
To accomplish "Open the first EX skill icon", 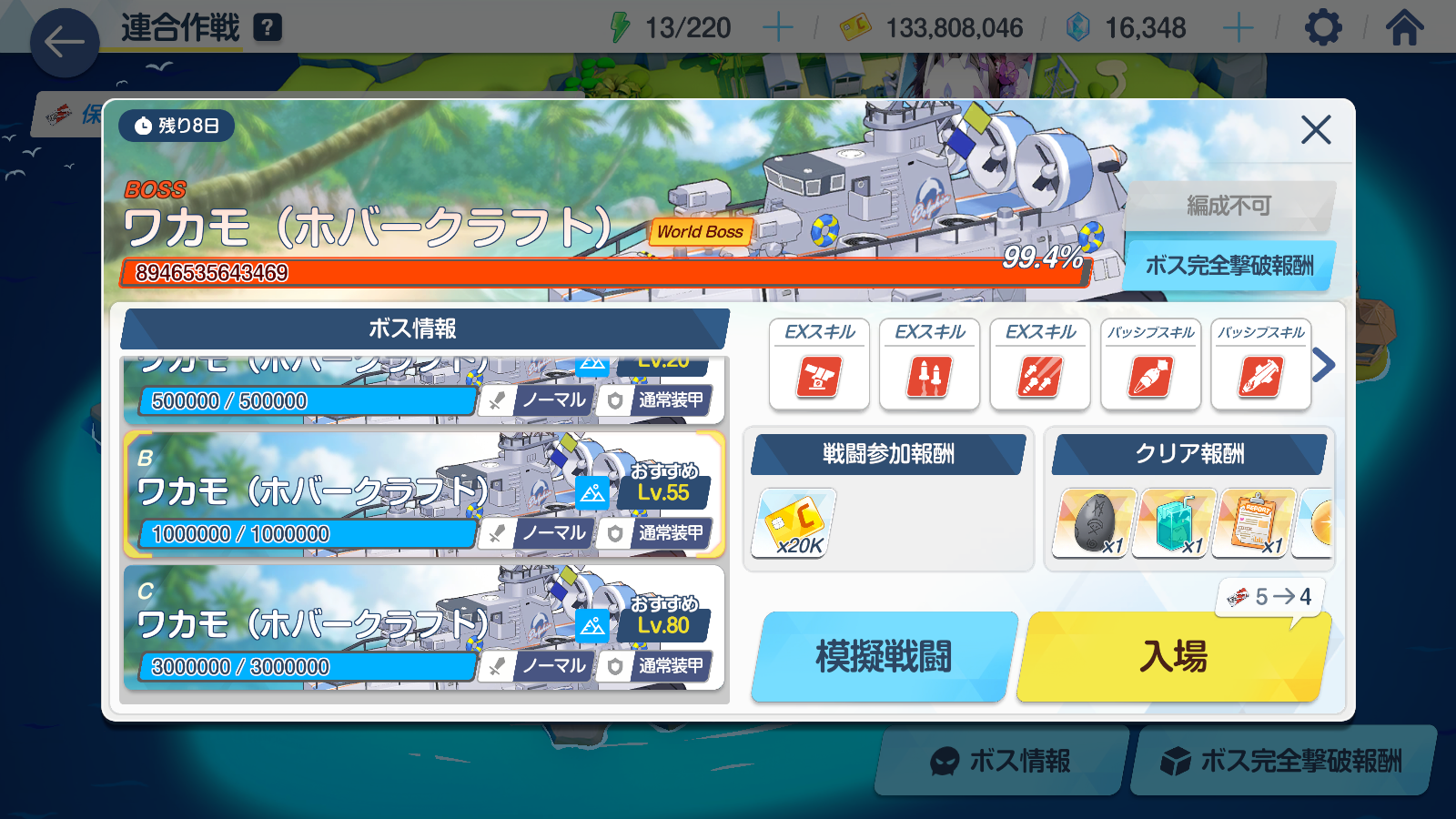I will (x=819, y=364).
